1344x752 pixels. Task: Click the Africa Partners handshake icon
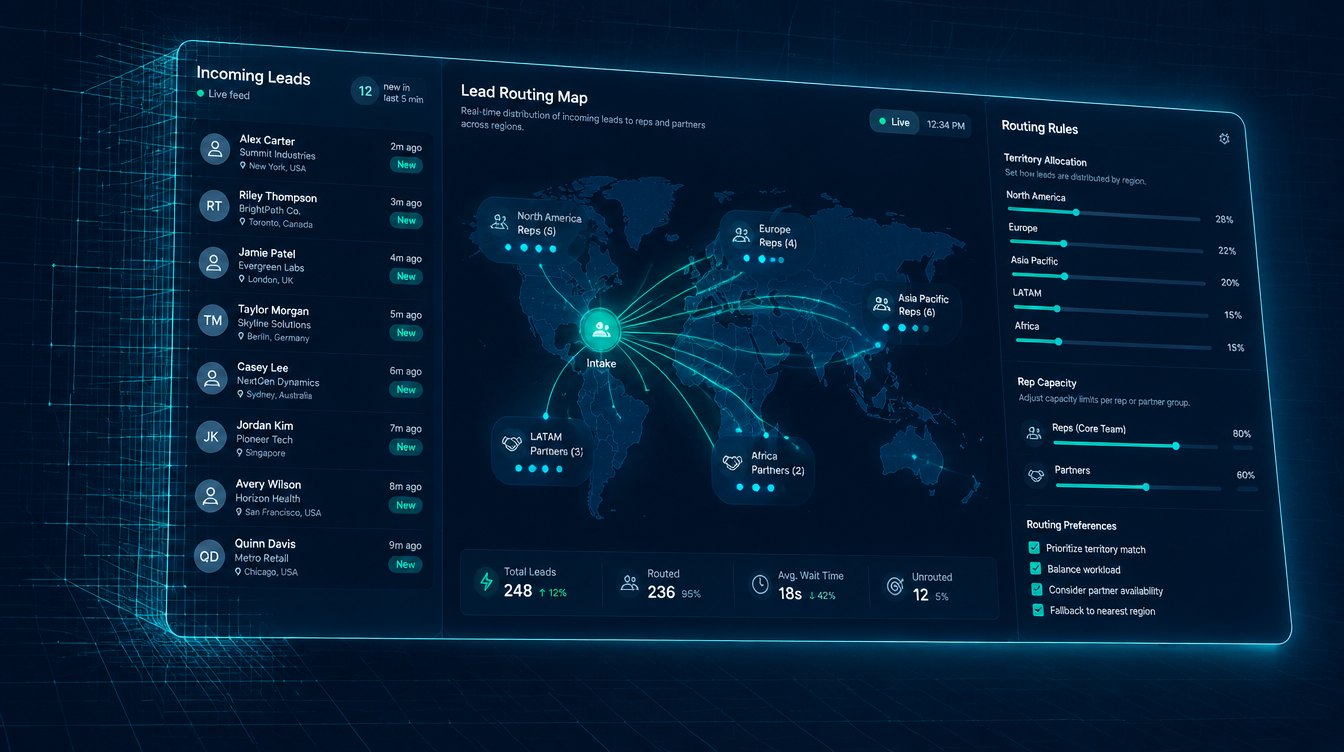point(733,462)
